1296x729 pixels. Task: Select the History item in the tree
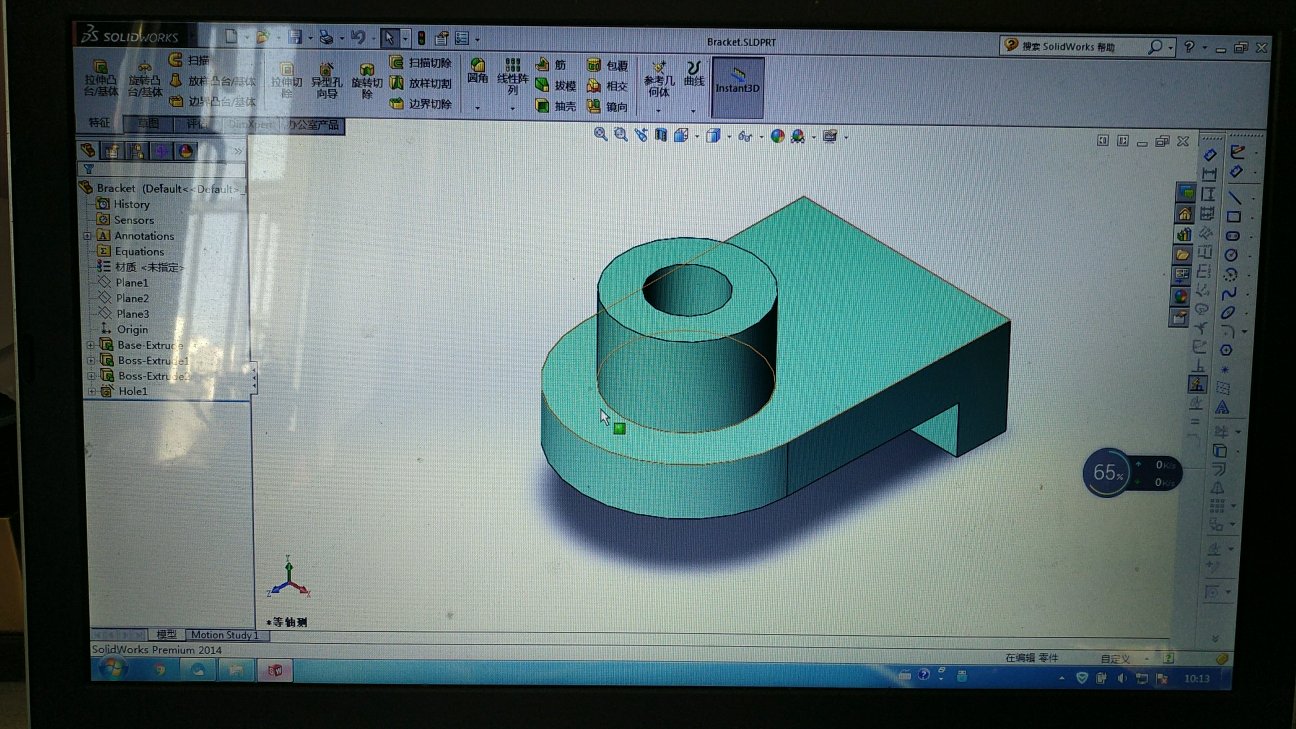click(x=124, y=204)
